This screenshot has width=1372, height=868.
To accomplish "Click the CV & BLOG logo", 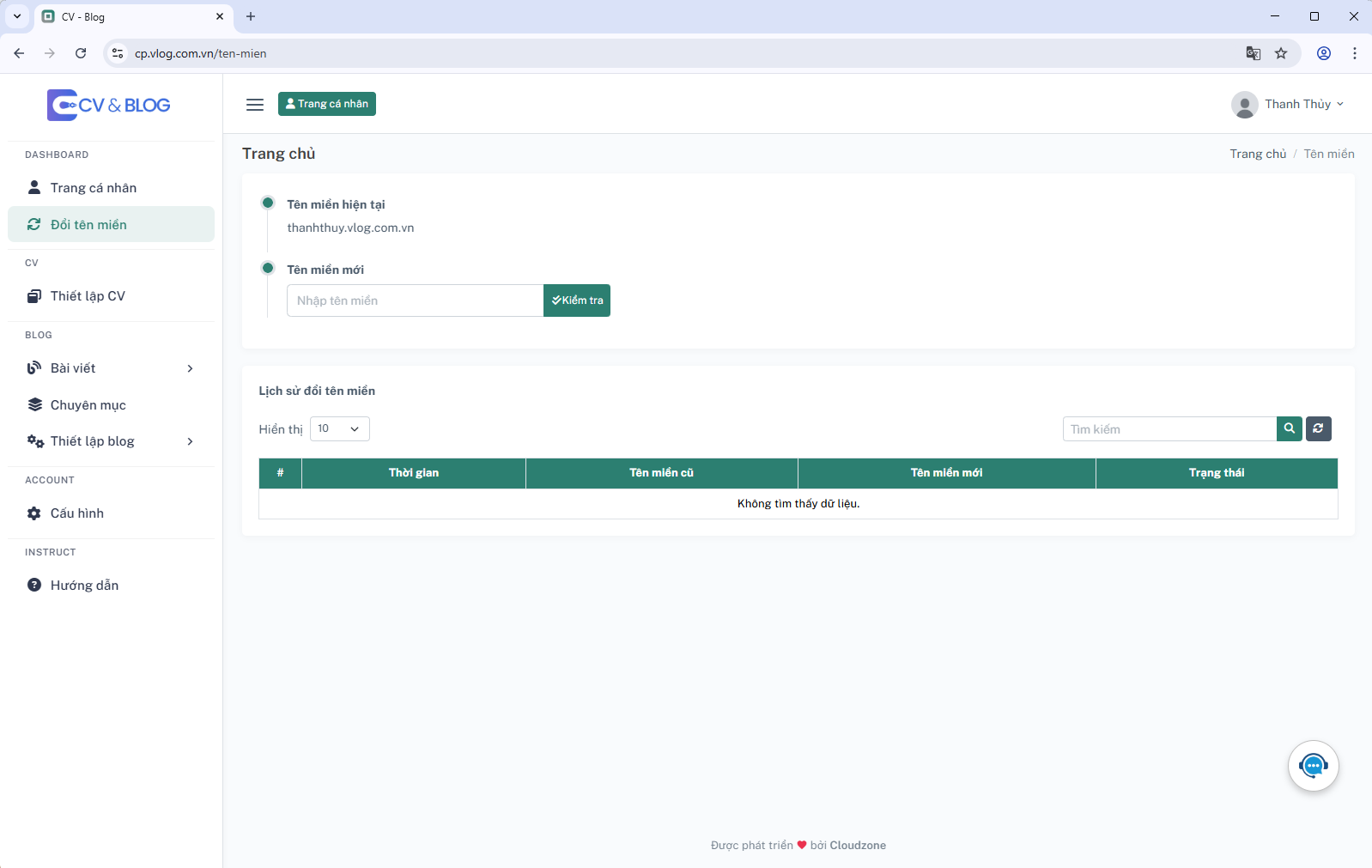I will [109, 105].
